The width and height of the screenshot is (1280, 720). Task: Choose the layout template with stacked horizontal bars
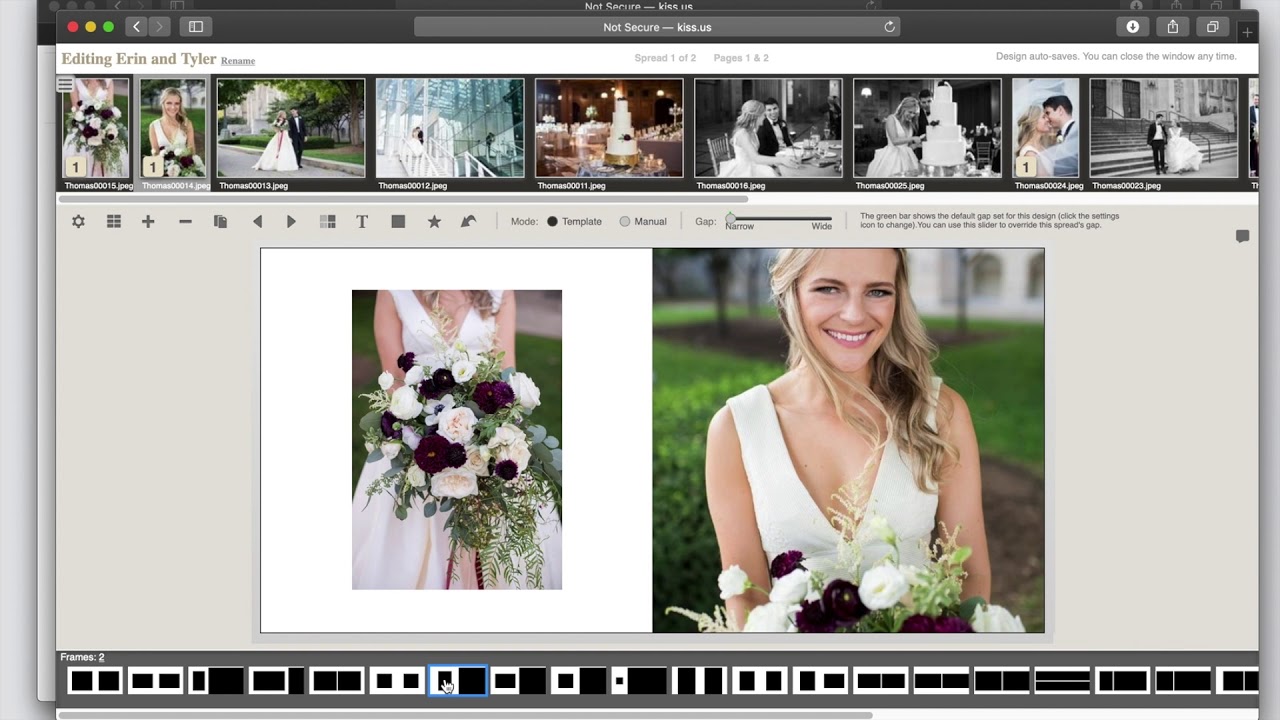1062,681
